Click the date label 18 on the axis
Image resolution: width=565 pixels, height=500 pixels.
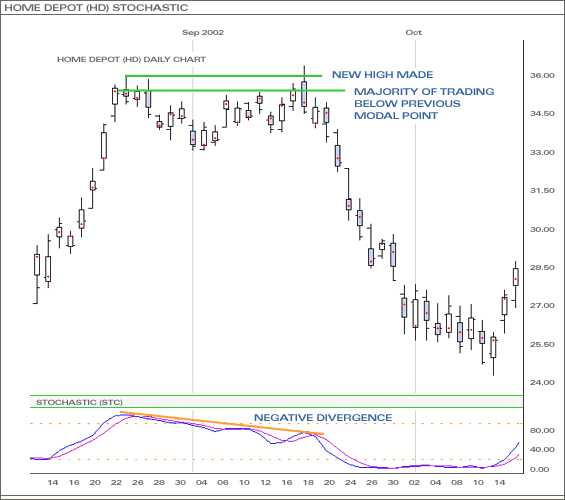308,482
